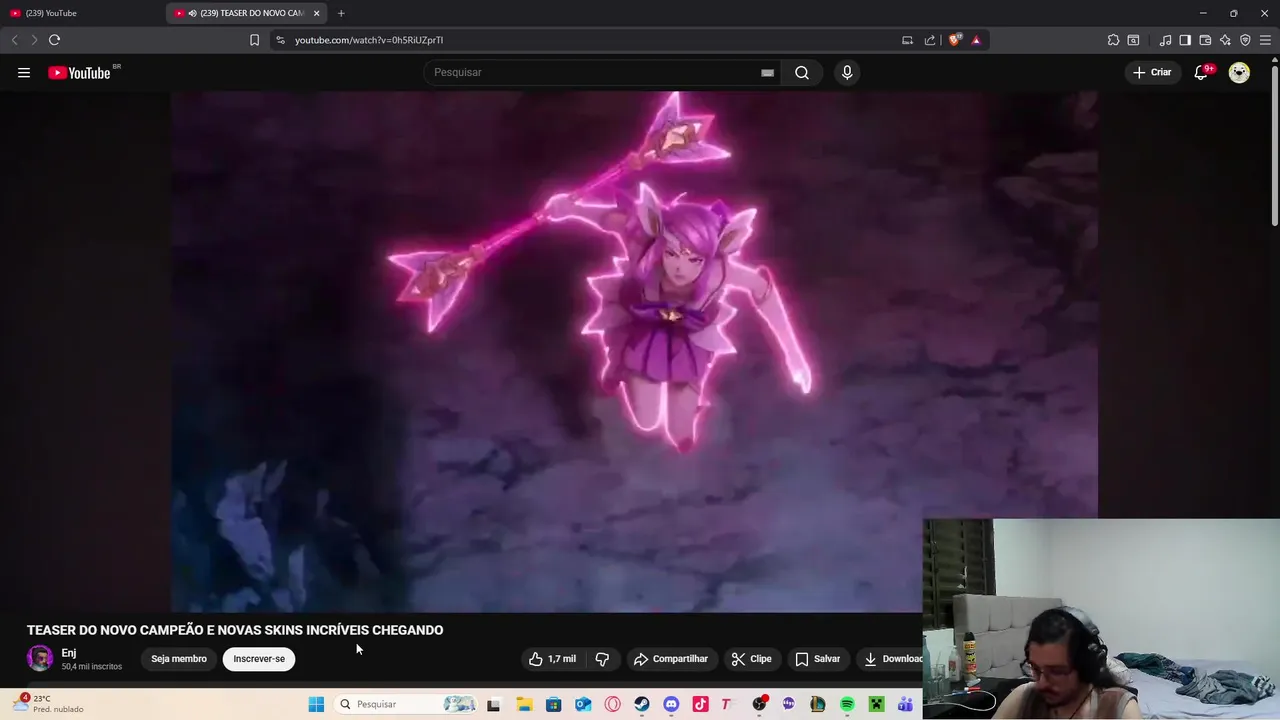Open the browser main menu
Viewport: 1280px width, 720px height.
(x=1265, y=40)
